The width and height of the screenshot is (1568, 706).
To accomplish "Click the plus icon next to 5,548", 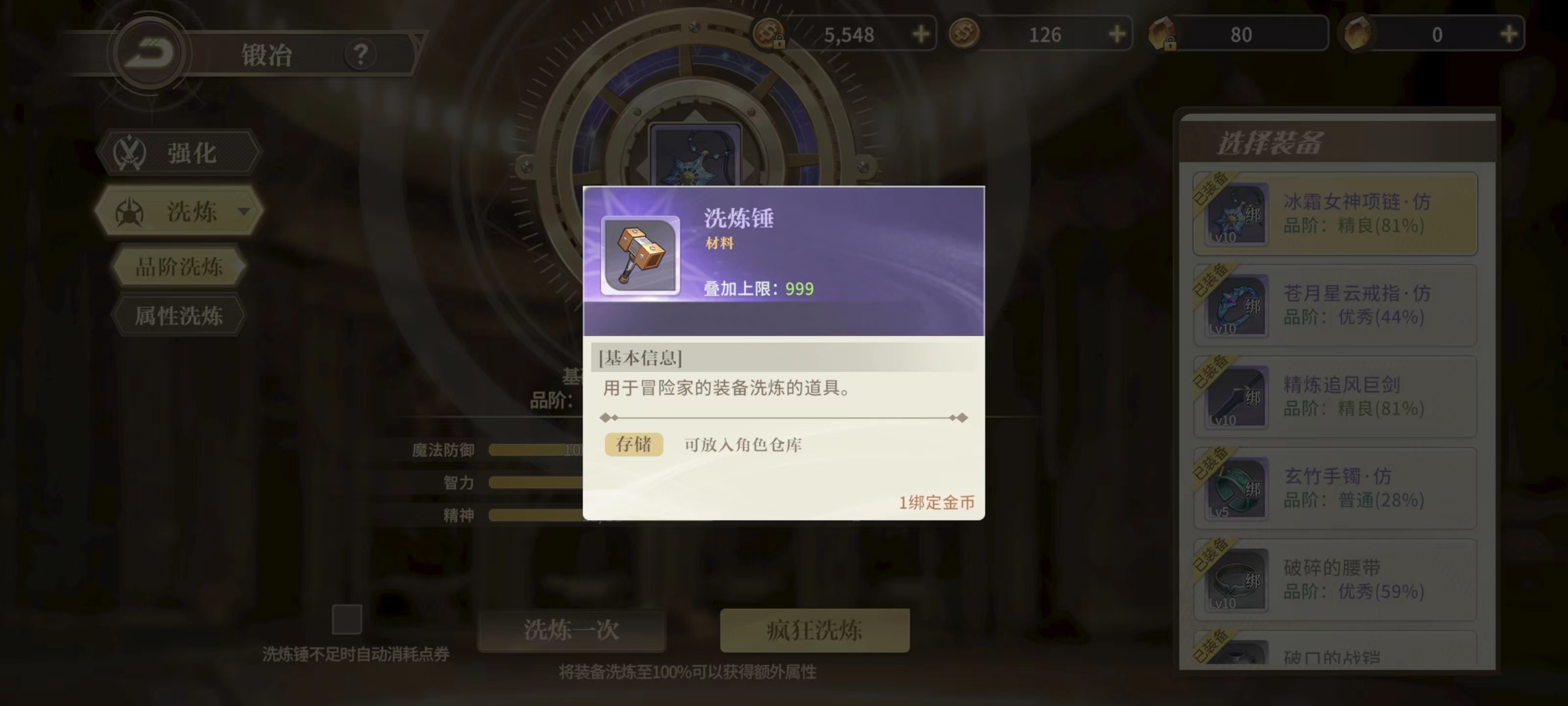I will (921, 34).
